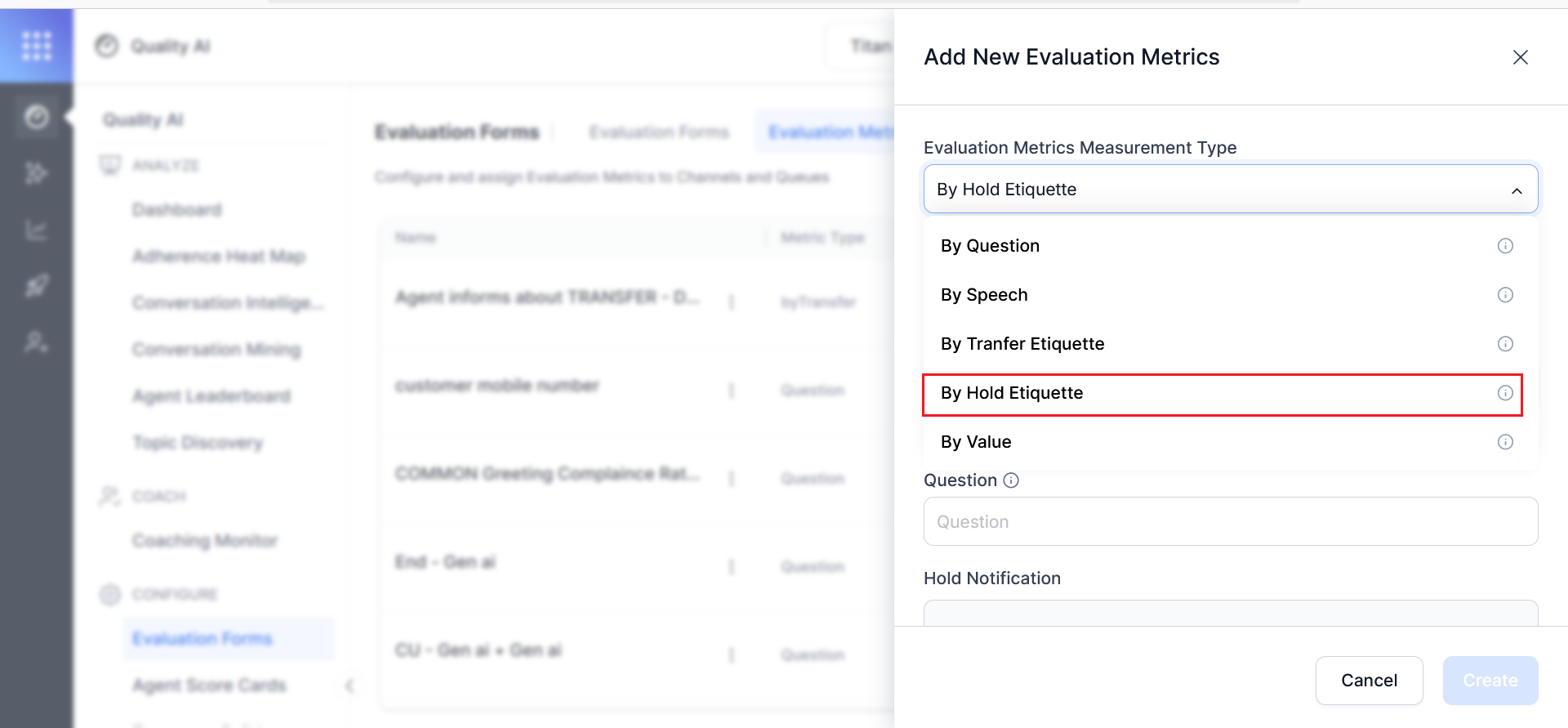Click the info icon beside By Speech
The image size is (1568, 728).
tap(1505, 295)
